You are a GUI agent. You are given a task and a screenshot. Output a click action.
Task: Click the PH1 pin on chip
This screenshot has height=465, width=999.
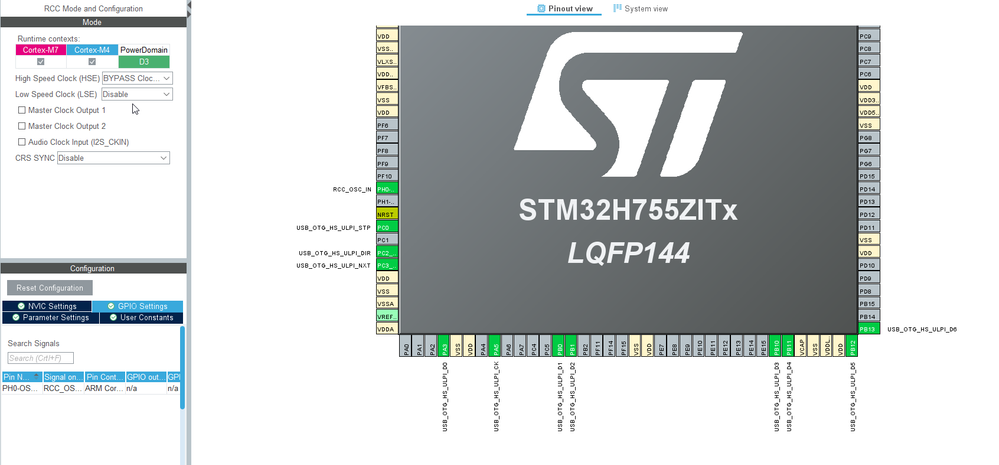[x=387, y=202]
